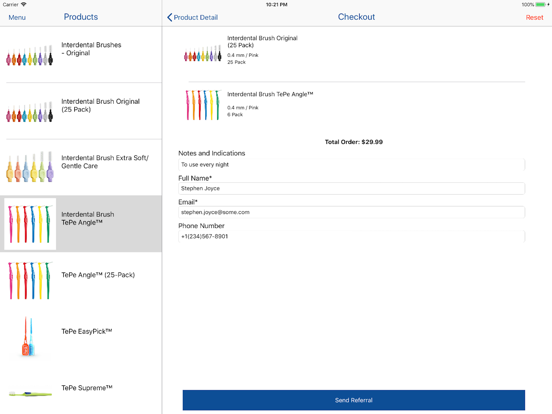
Task: Edit the Full Name field
Action: pos(351,188)
